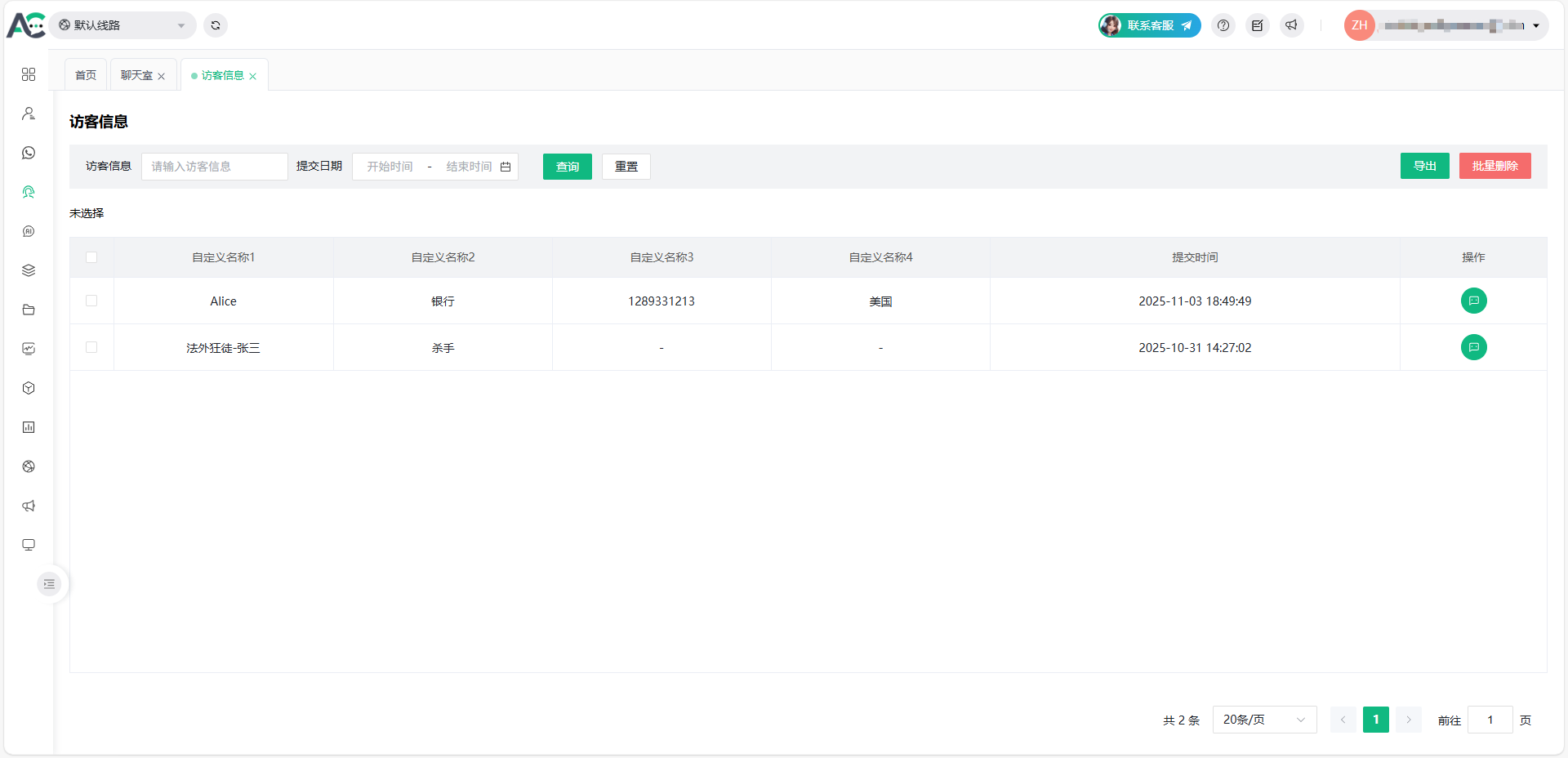Open the dashboard grid icon in sidebar
This screenshot has height=758, width=1568.
(x=29, y=74)
